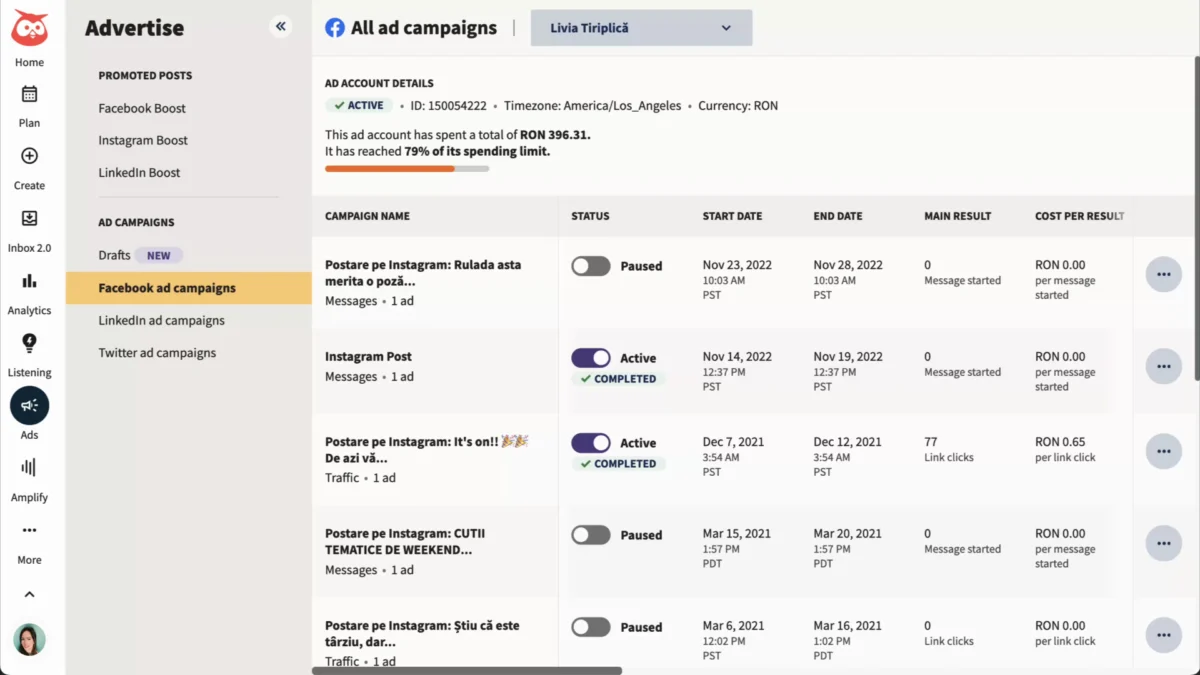Click the spending limit progress bar
The height and width of the screenshot is (675, 1200).
(x=407, y=169)
